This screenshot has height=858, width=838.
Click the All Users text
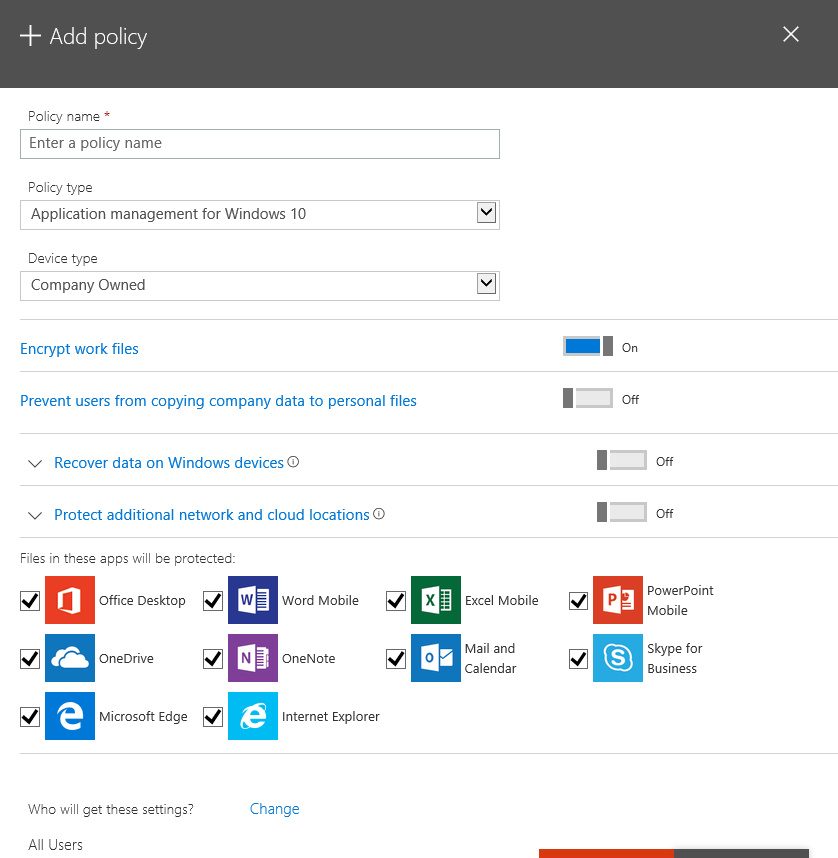click(55, 845)
